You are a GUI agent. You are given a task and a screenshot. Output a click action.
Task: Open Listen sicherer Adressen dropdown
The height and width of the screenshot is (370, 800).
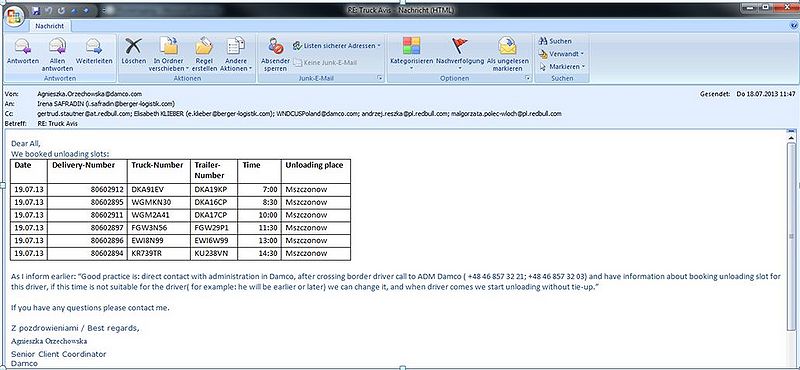coord(337,45)
